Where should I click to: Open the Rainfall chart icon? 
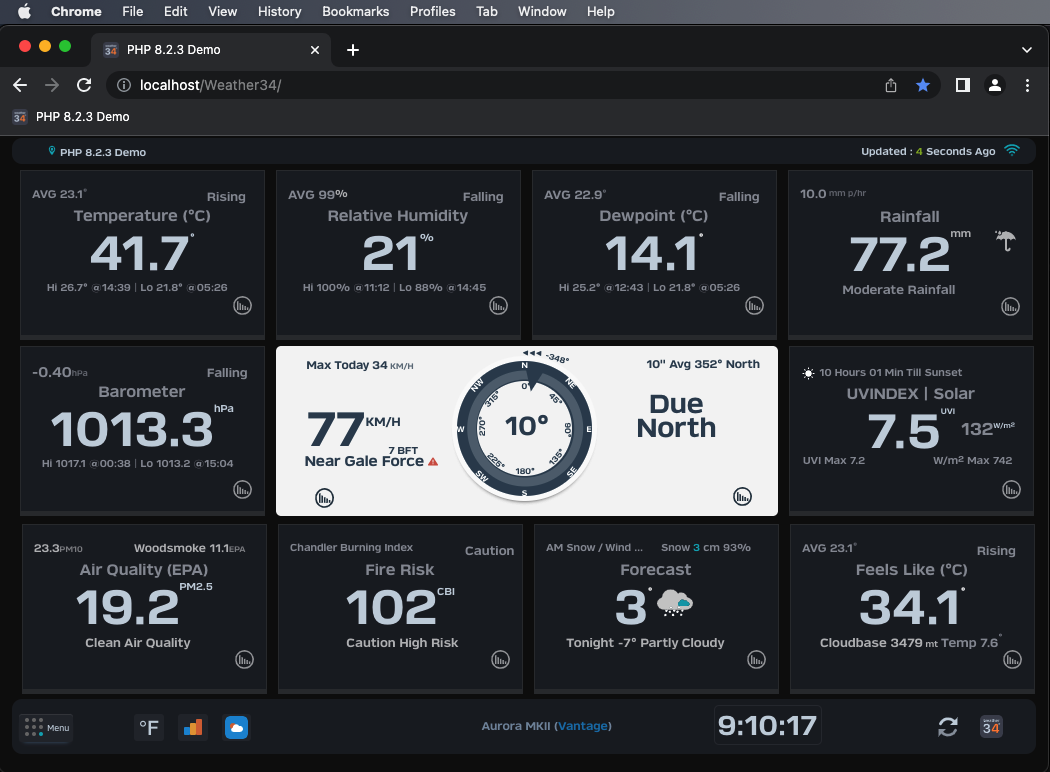pyautogui.click(x=1010, y=307)
